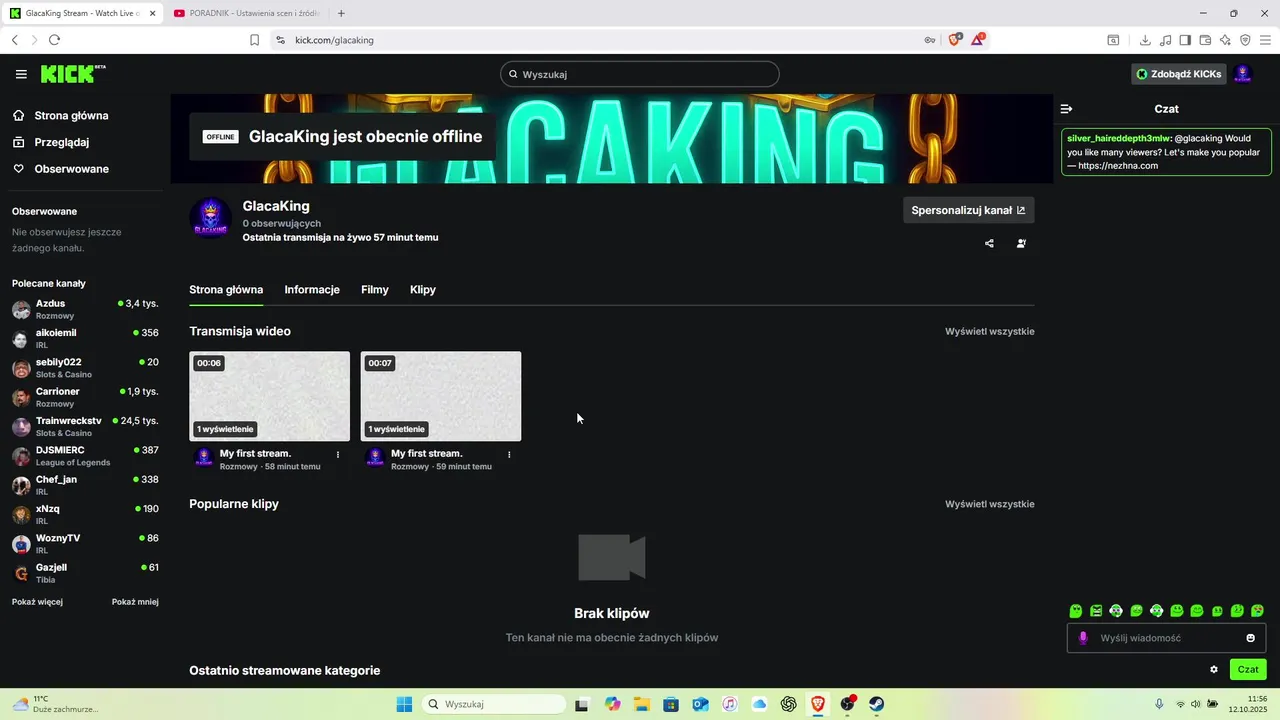
Task: Open chat settings gear icon
Action: point(1214,669)
